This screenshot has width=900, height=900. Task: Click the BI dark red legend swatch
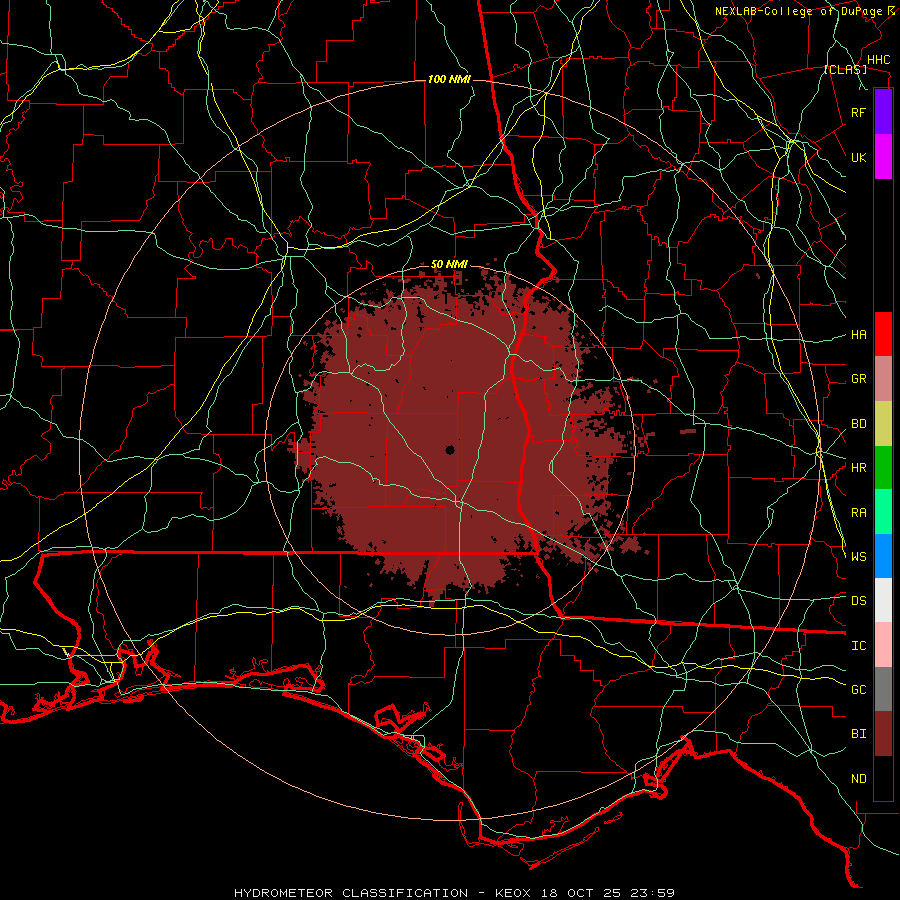pos(883,734)
